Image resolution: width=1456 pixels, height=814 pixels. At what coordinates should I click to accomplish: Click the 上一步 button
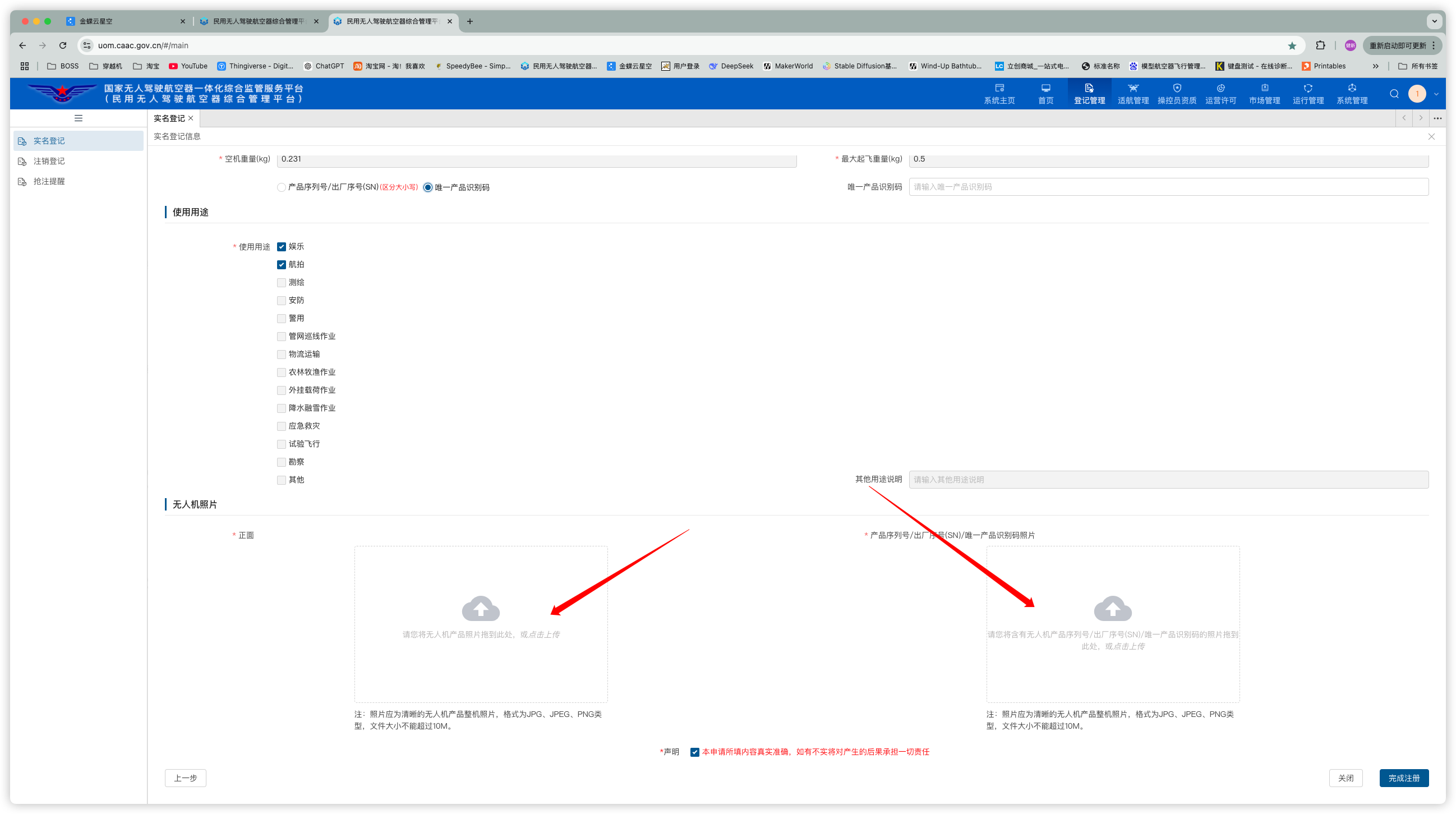click(186, 778)
